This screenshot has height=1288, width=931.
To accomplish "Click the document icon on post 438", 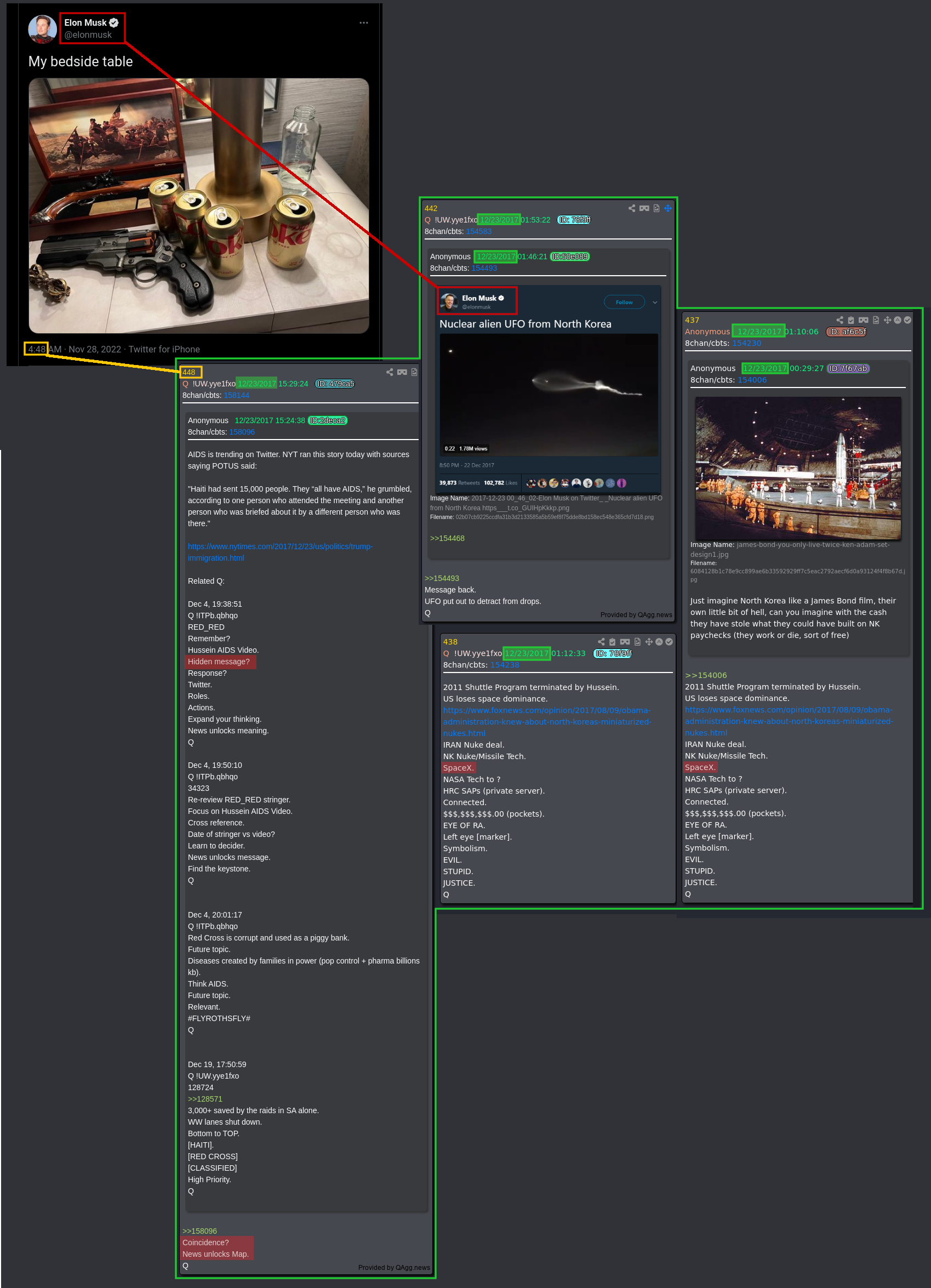I will (x=637, y=642).
